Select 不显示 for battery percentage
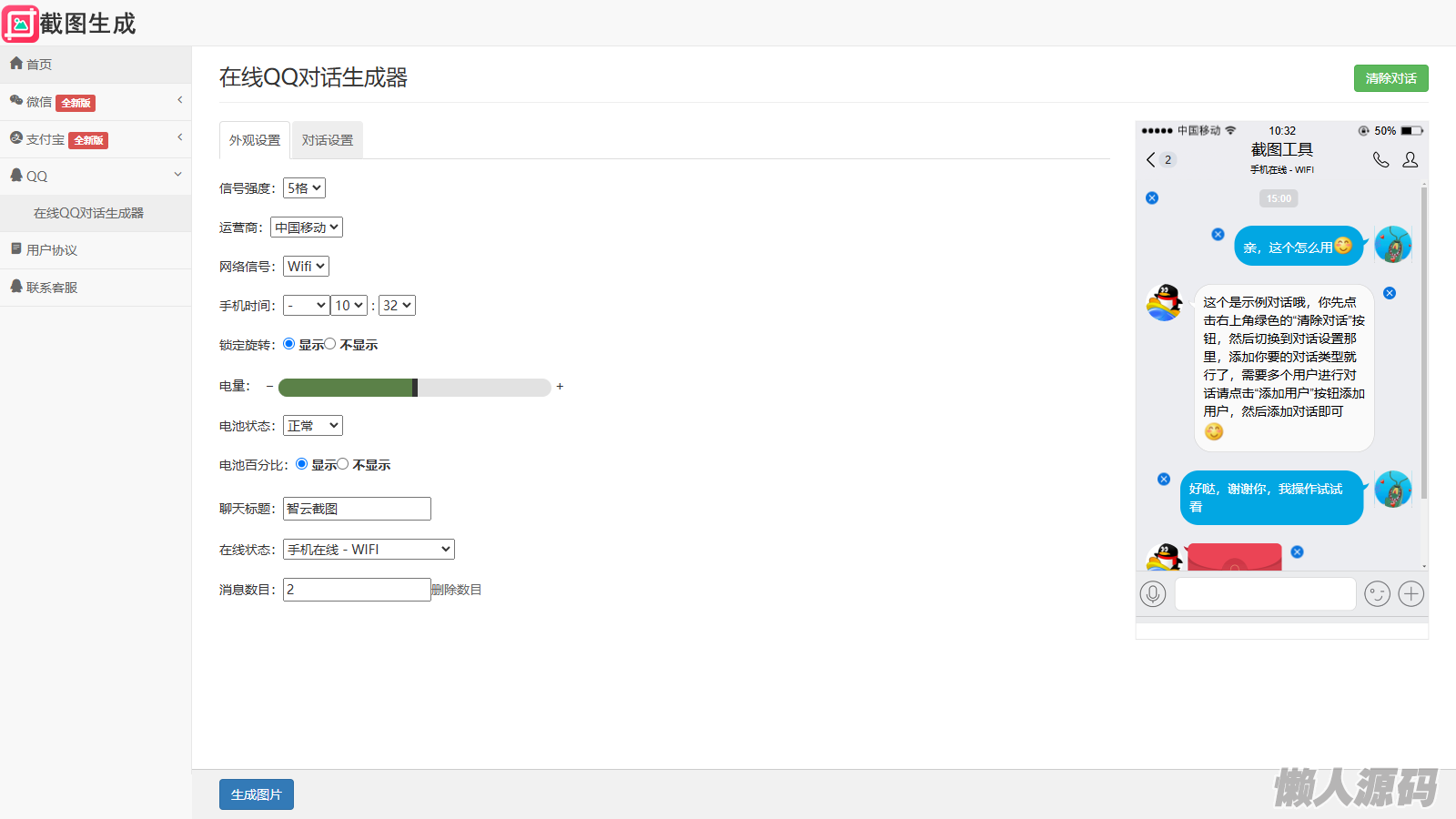Screen dimensions: 1456x819 tap(343, 464)
